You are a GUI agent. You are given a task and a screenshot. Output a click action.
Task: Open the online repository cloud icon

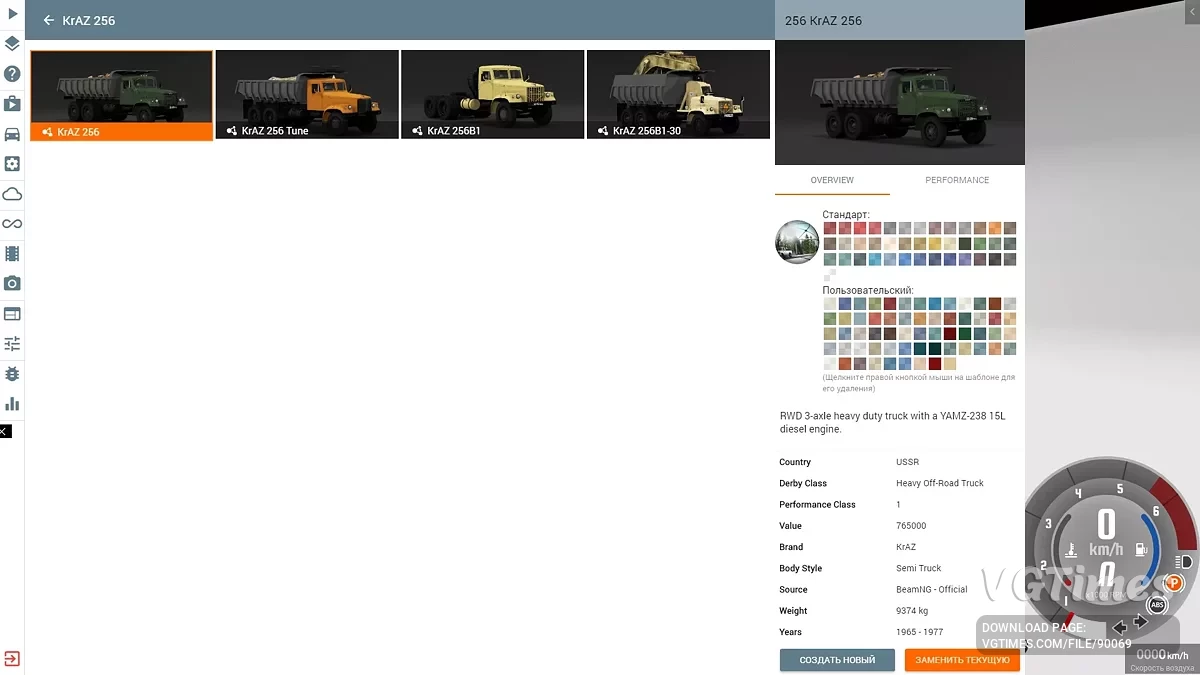click(12, 193)
